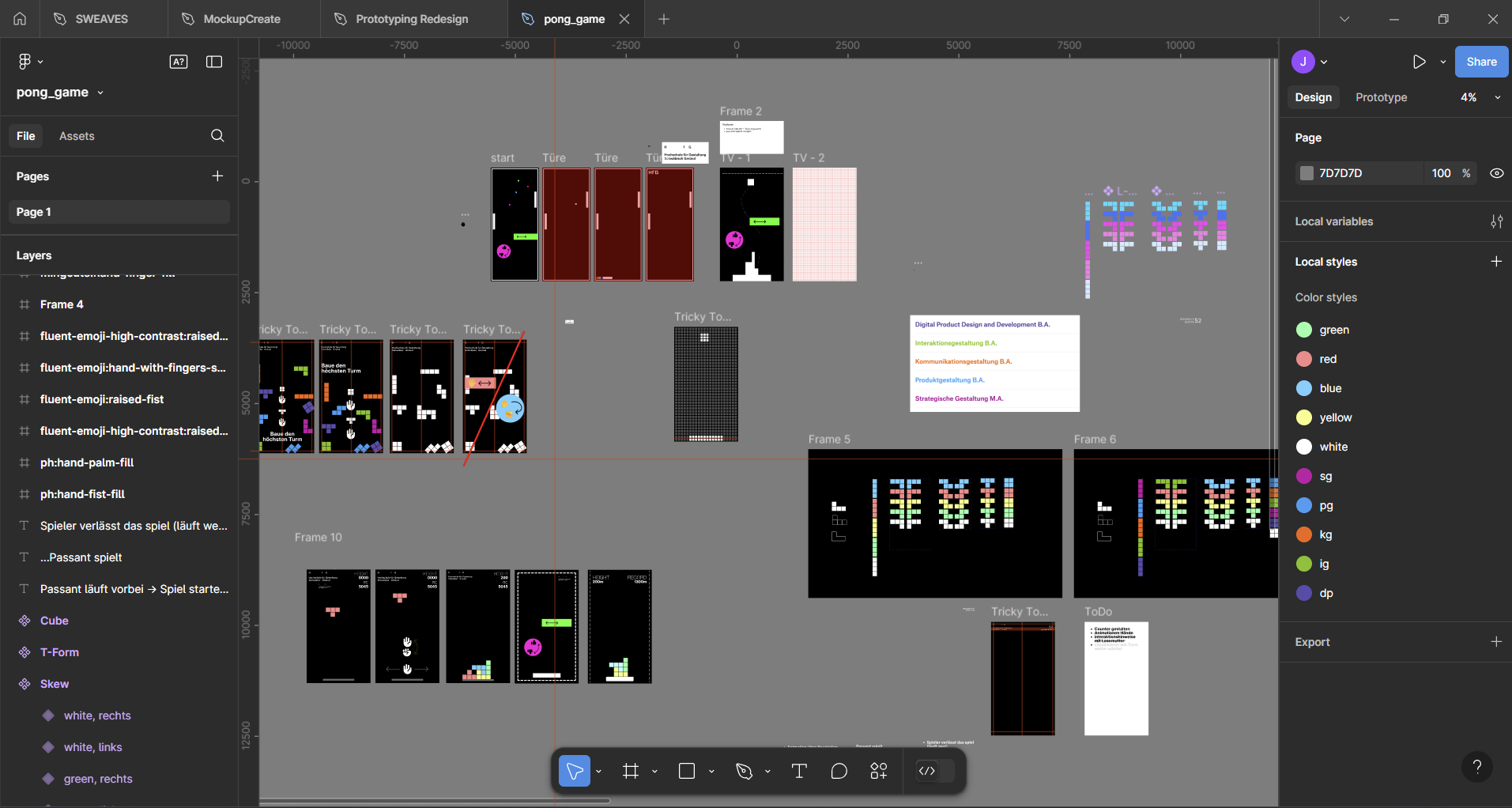Viewport: 1512px width, 808px height.
Task: Click the Share button
Action: [x=1481, y=62]
